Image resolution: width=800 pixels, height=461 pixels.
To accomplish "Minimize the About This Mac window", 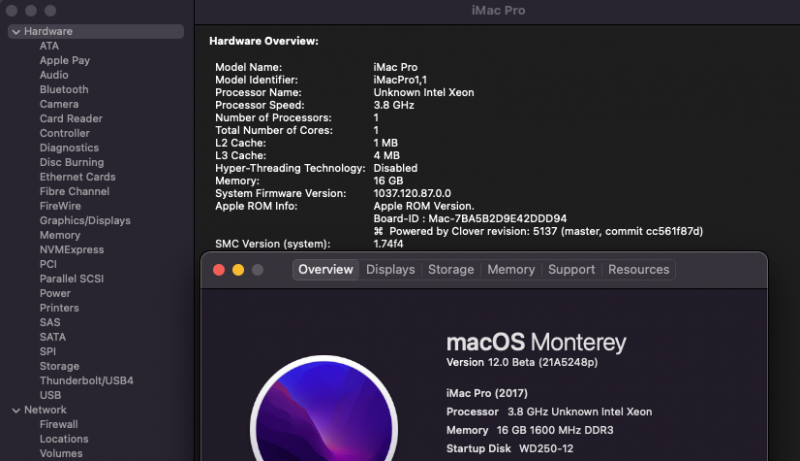I will tap(238, 270).
